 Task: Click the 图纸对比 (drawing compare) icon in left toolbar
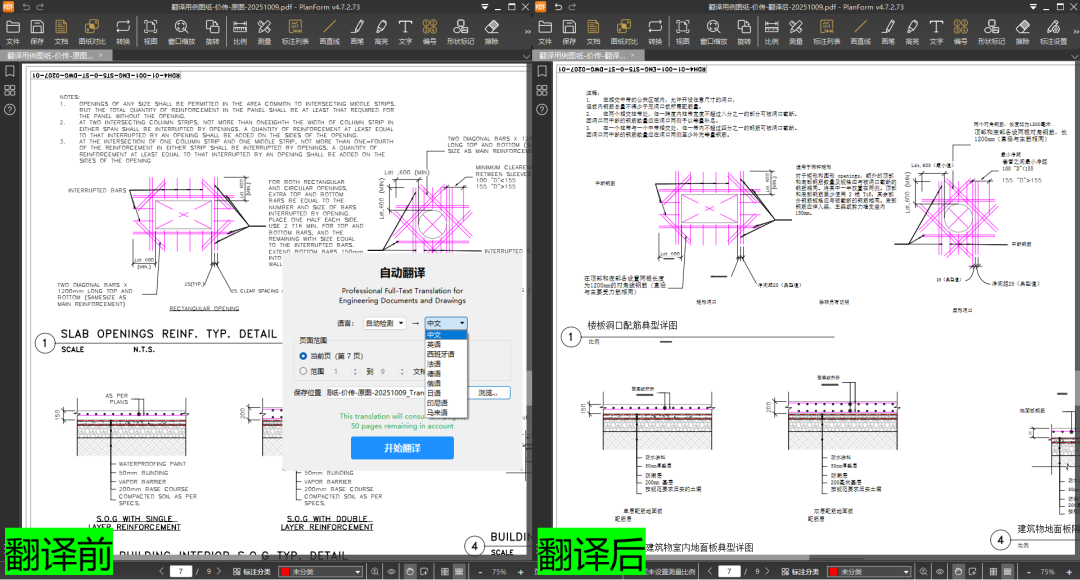click(x=90, y=31)
